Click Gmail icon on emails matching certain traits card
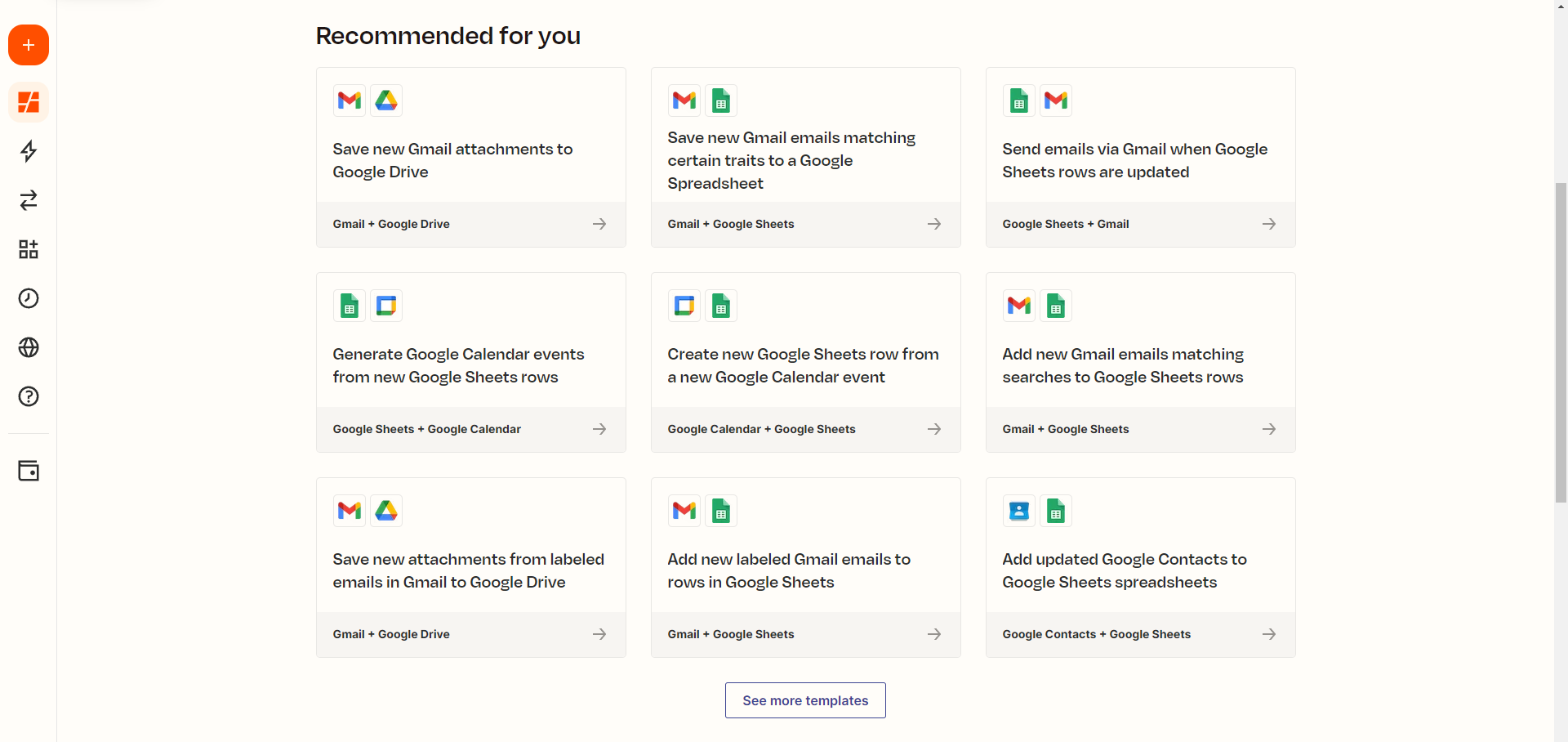This screenshot has width=1568, height=742. [684, 101]
